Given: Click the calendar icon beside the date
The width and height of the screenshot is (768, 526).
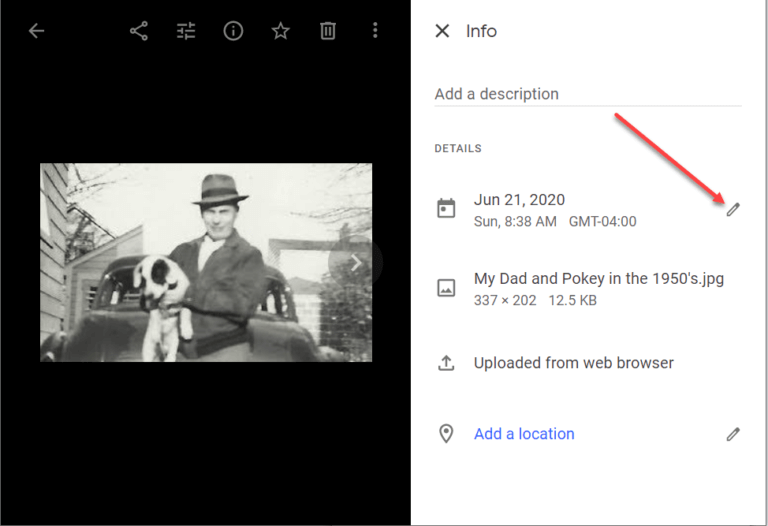Looking at the screenshot, I should click(x=446, y=209).
